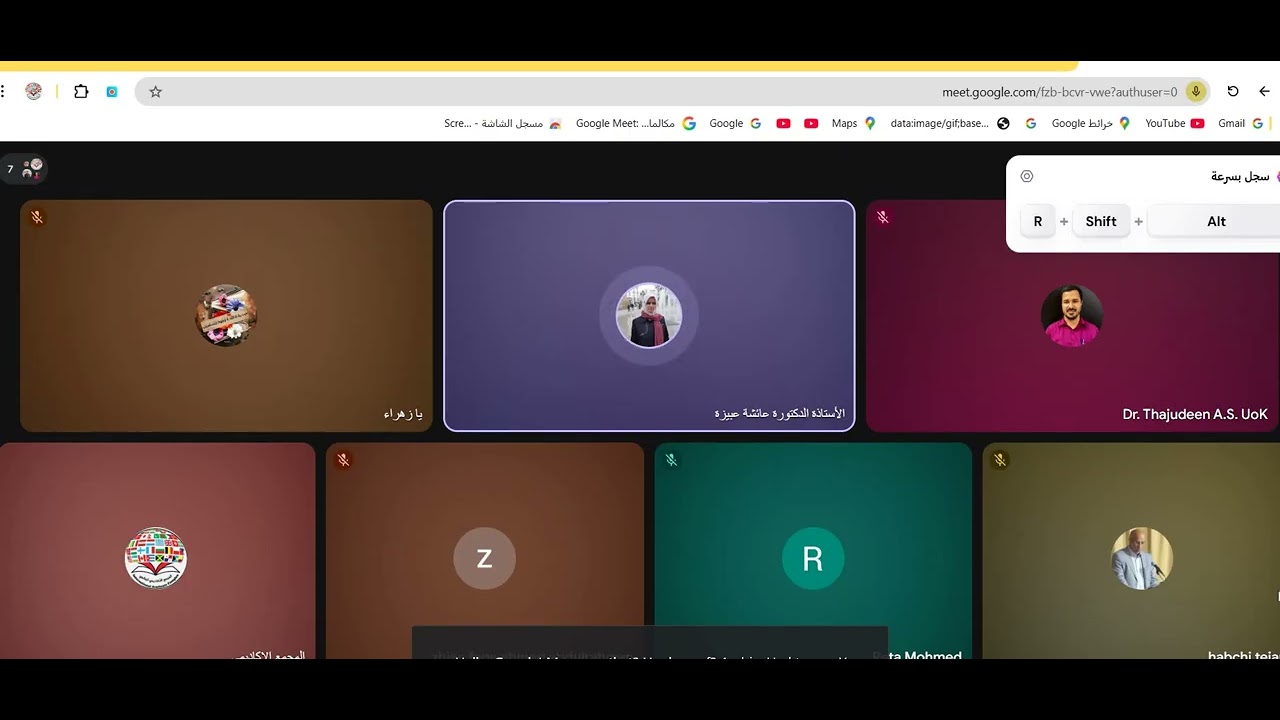Click the name label يا زهراء

pyautogui.click(x=403, y=414)
